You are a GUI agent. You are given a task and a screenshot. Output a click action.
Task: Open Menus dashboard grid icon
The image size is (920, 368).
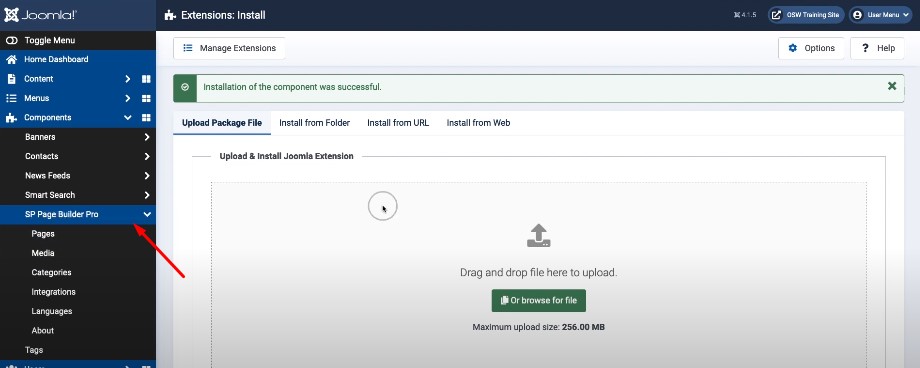[146, 98]
